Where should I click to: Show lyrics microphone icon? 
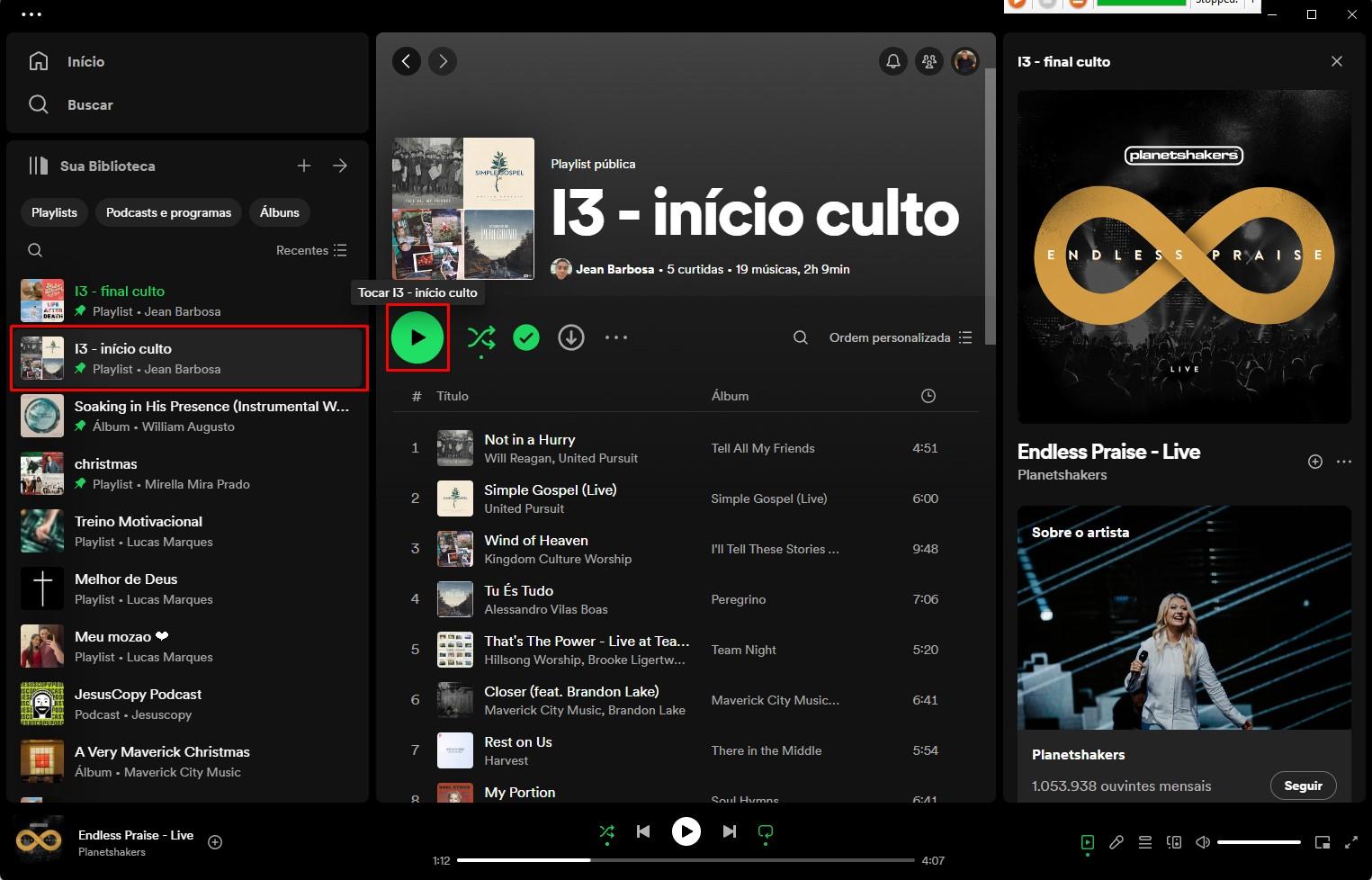(x=1116, y=842)
